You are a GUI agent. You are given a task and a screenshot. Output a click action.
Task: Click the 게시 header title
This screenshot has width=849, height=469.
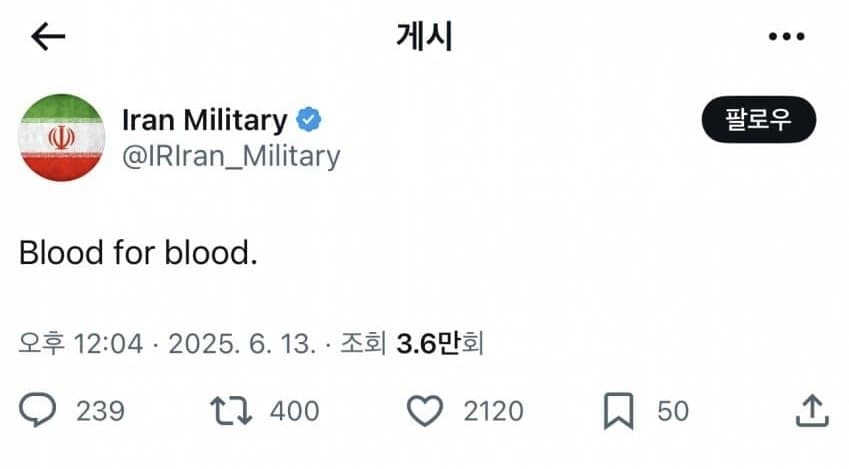coord(424,37)
